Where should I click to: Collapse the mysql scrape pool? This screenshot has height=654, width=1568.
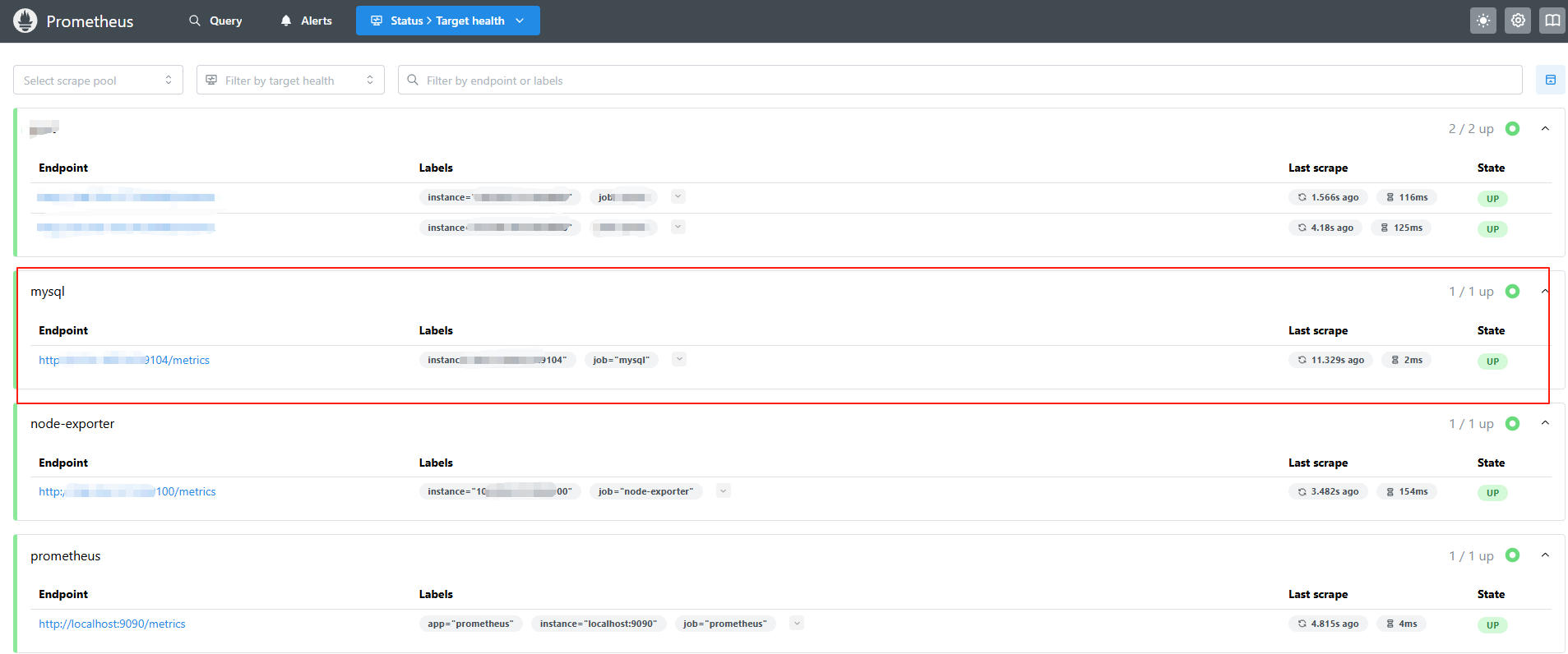(x=1545, y=291)
